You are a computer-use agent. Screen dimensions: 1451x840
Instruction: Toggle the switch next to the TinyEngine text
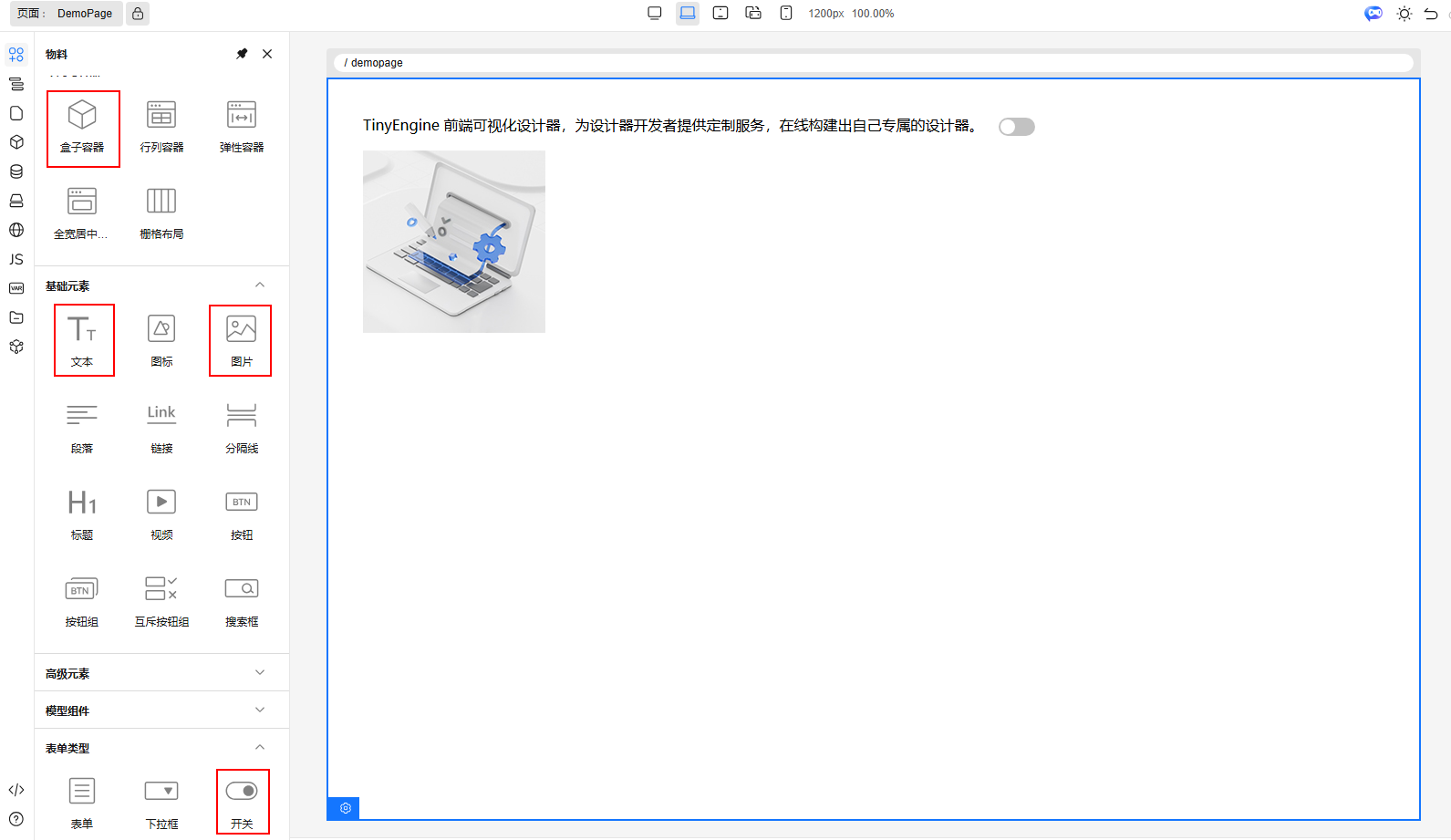tap(1016, 127)
